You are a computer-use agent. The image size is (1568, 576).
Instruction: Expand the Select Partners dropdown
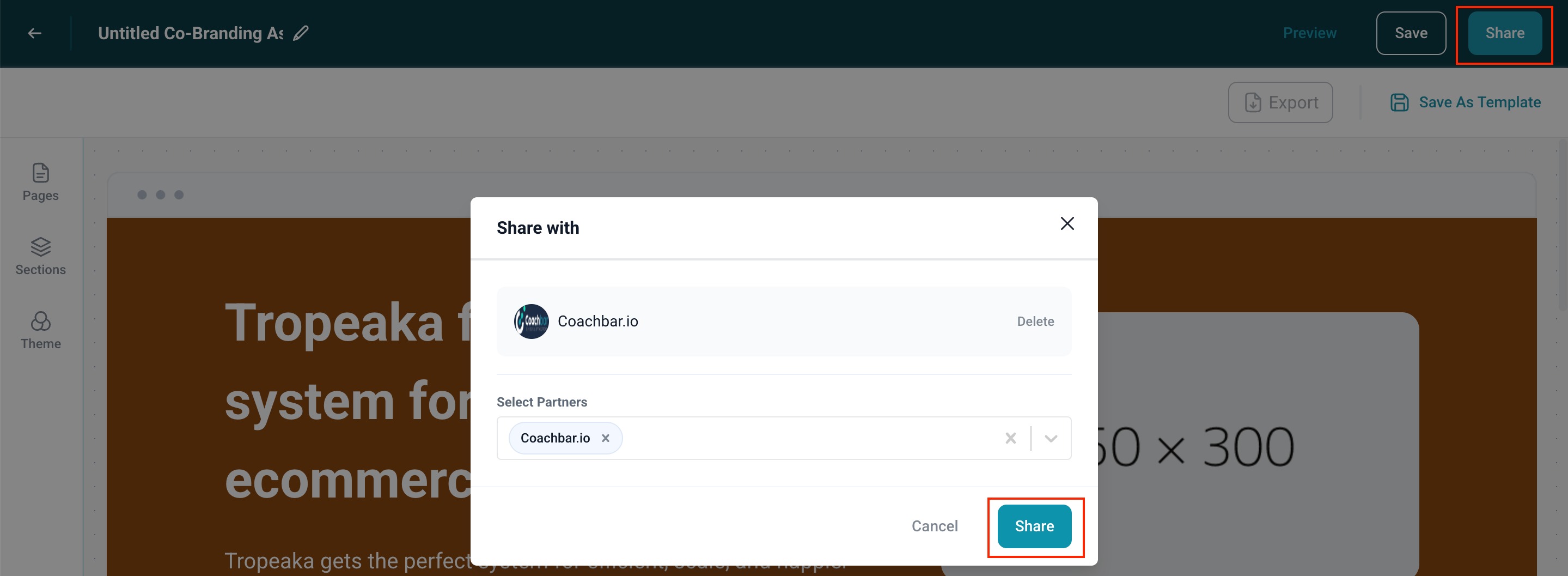tap(1051, 438)
